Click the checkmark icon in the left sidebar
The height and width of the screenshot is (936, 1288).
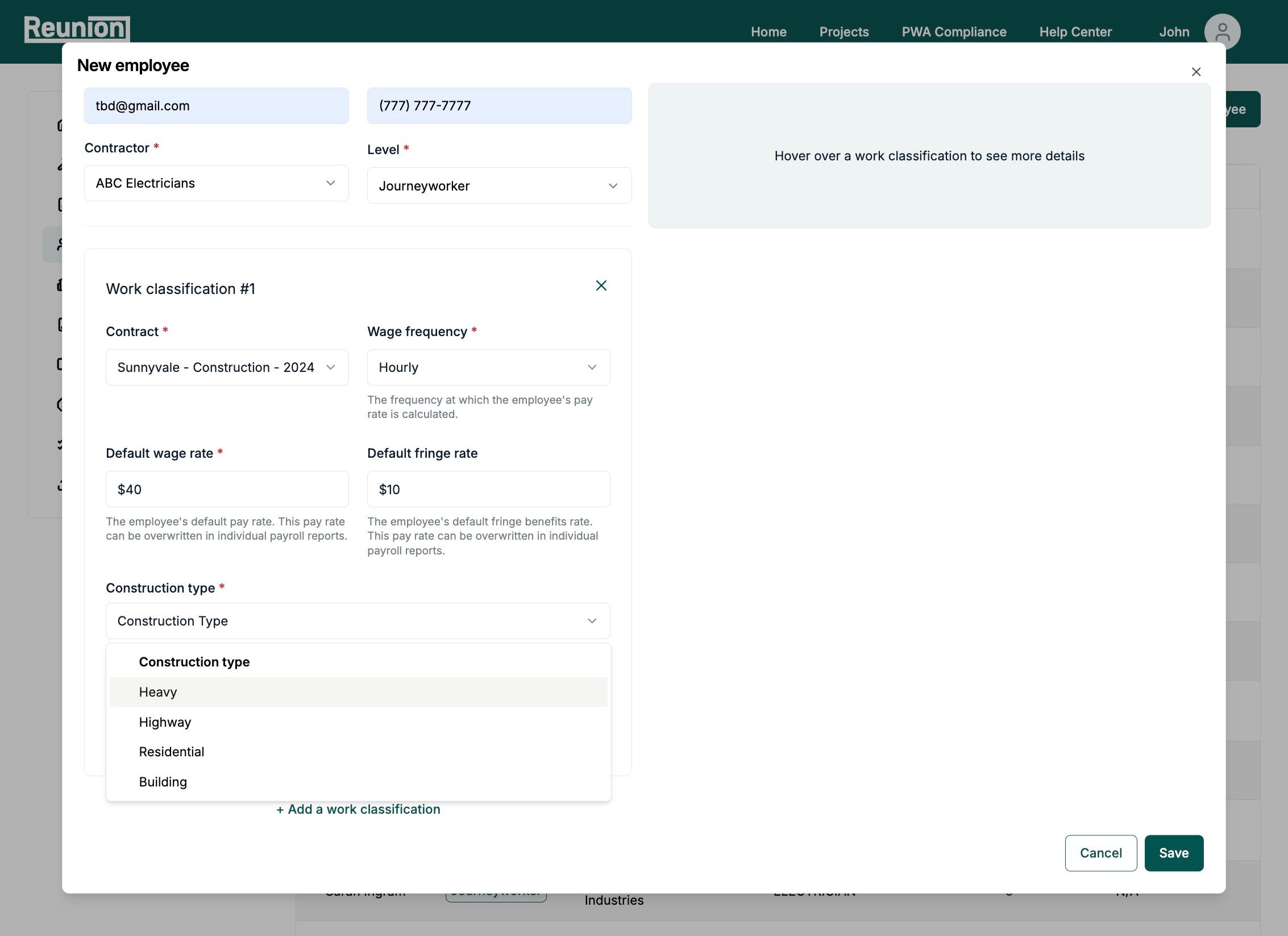63,445
